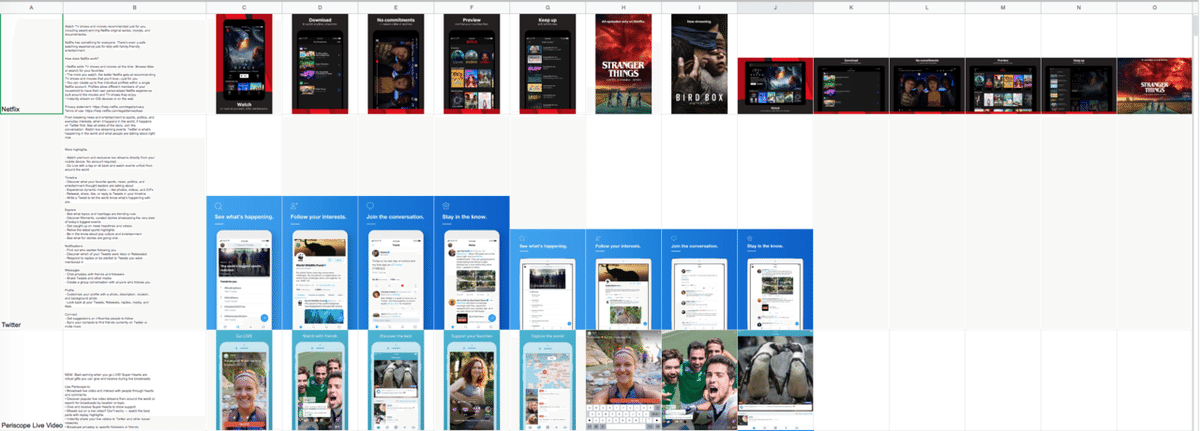Click the 'Twitter' cell in column A
Viewport: 1200px width, 431px height.
click(30, 222)
